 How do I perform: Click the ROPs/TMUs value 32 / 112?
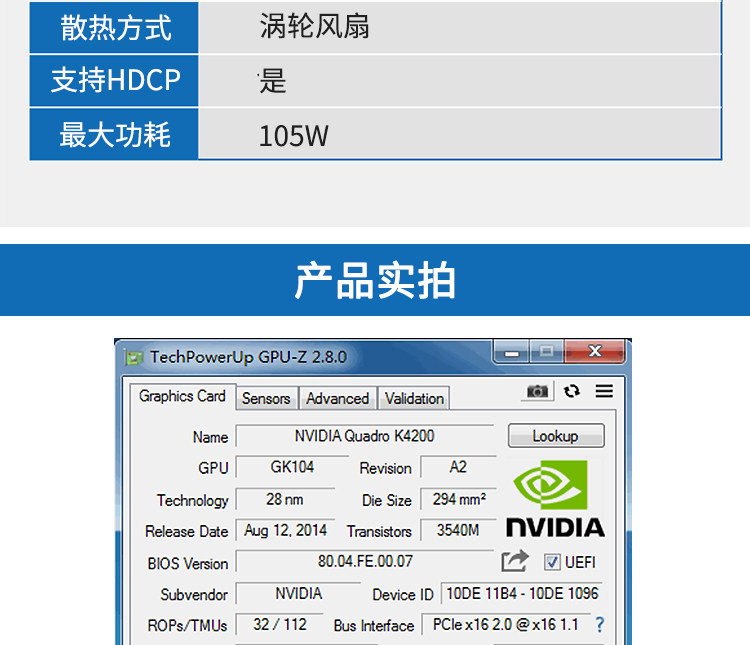[x=280, y=624]
